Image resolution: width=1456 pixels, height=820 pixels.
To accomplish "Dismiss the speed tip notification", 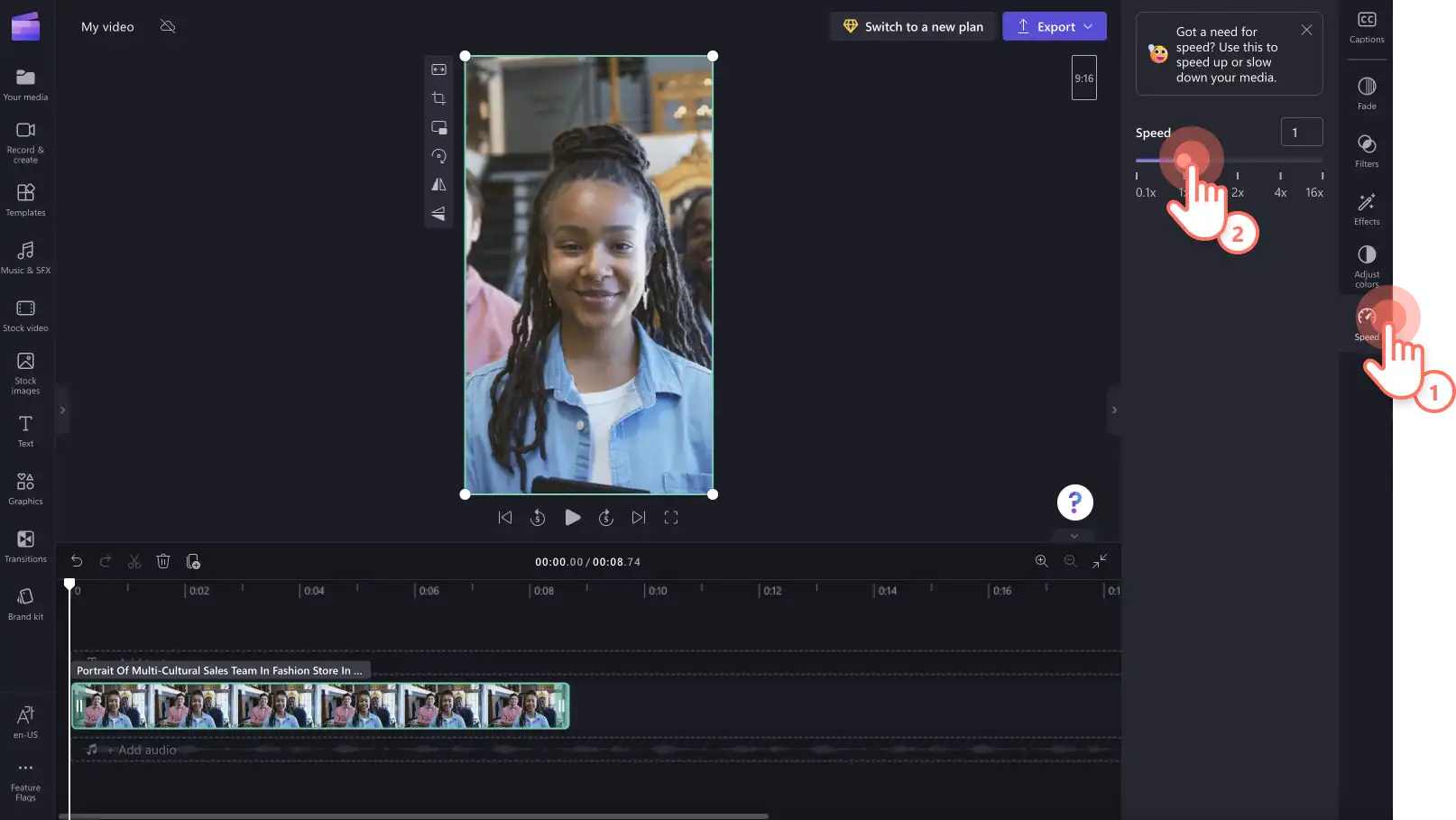I will click(1305, 30).
